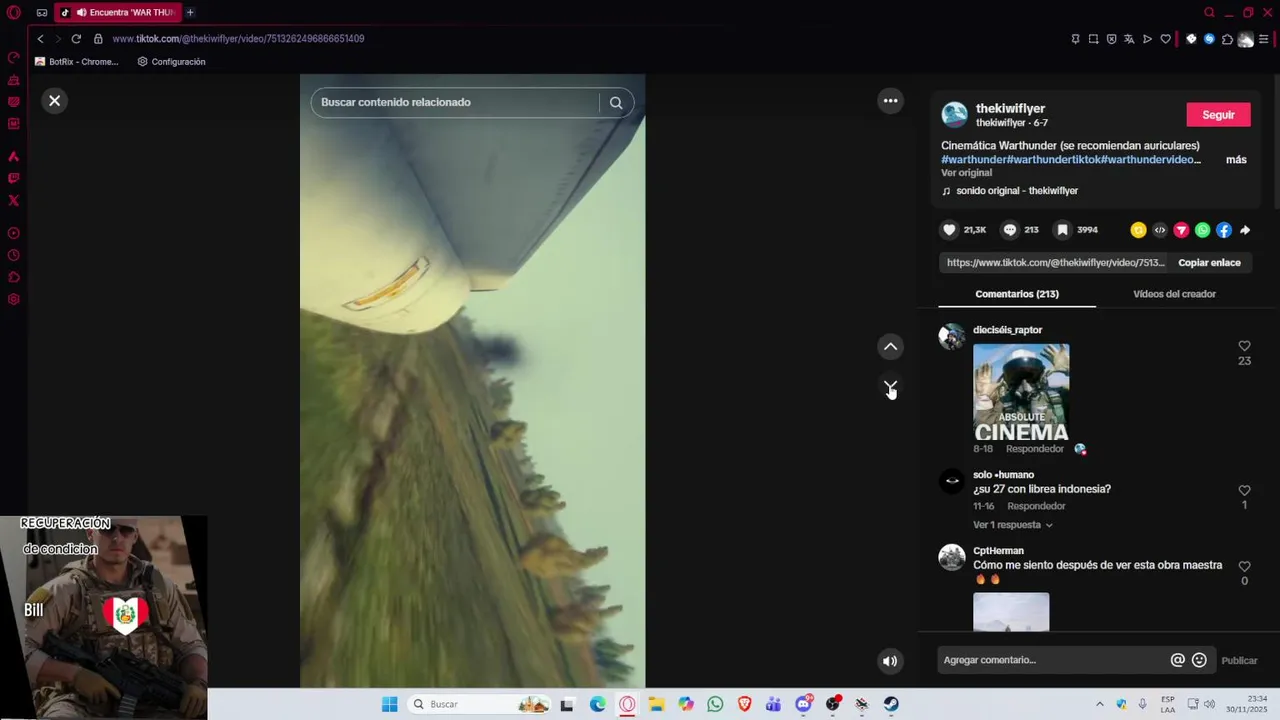
Task: Open the three-dot video options menu
Action: point(890,100)
